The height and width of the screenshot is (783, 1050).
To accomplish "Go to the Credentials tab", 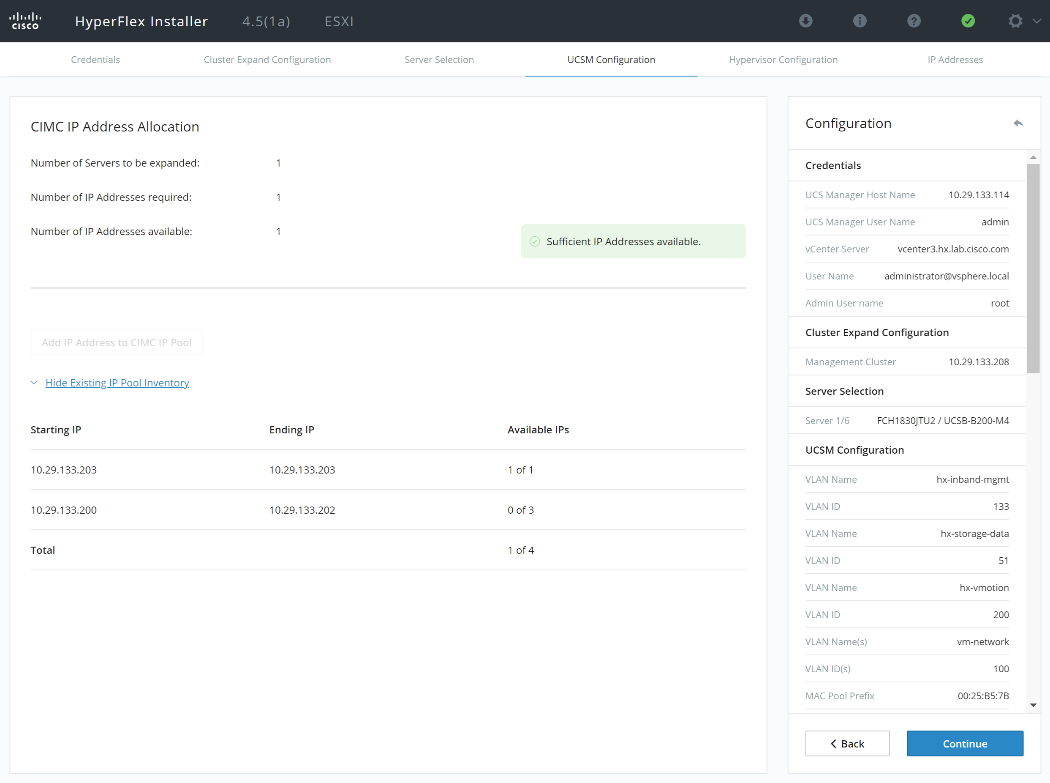I will (96, 60).
